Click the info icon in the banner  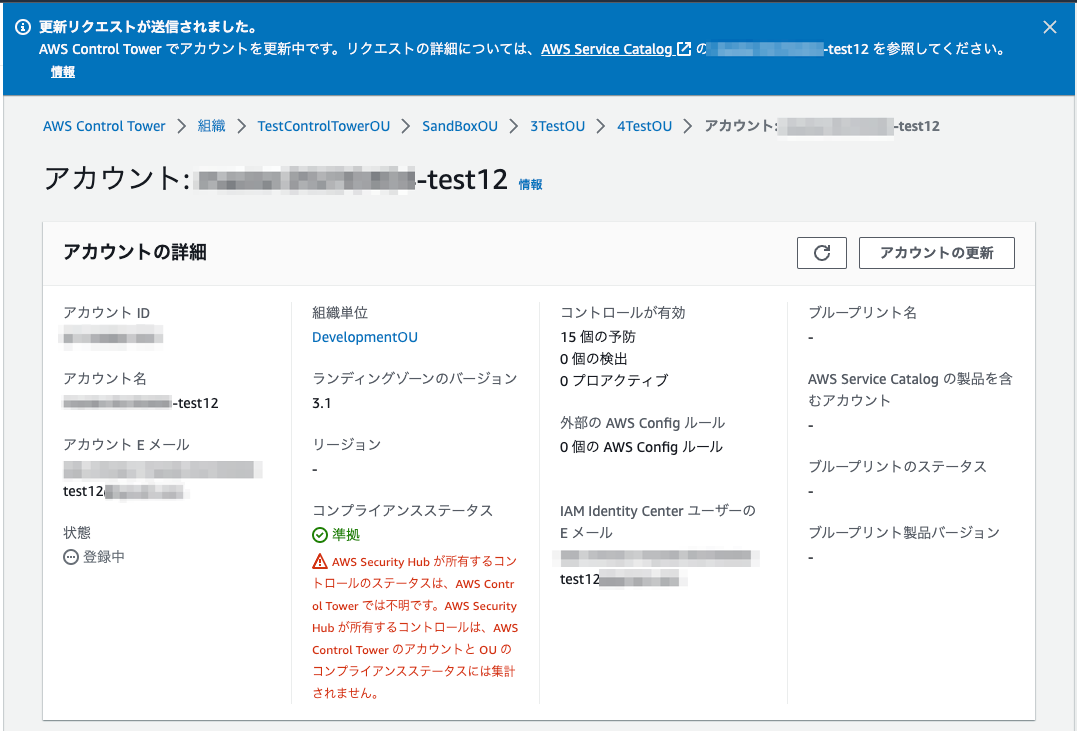point(23,27)
